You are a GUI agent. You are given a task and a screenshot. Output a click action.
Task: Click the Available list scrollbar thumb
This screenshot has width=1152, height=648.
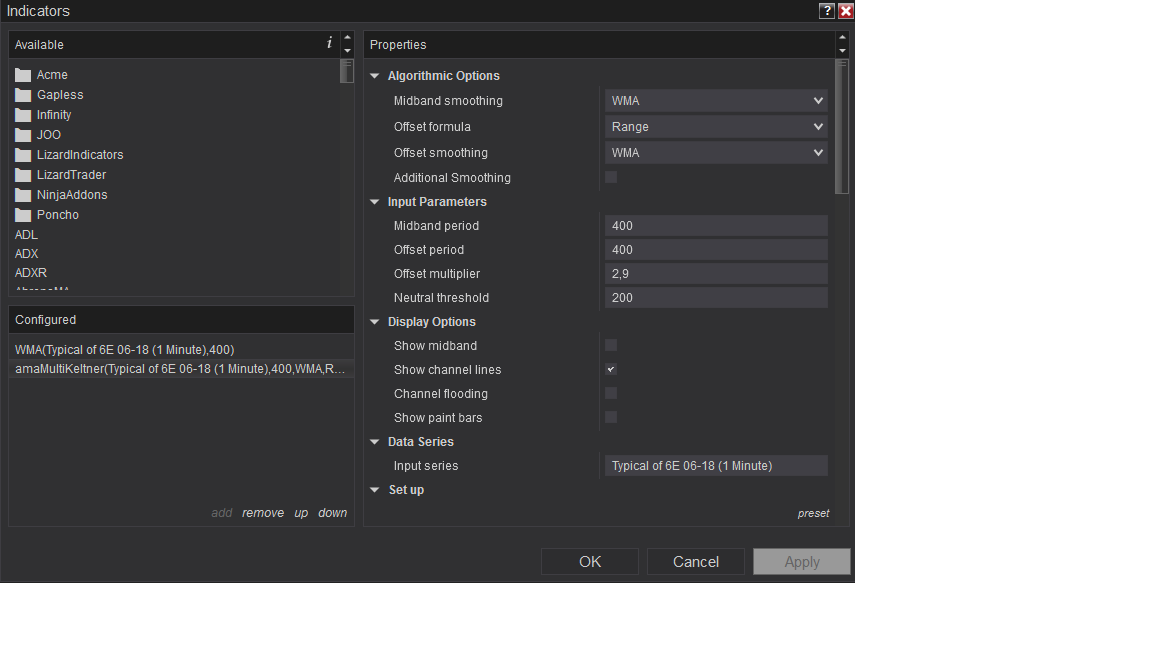click(x=347, y=71)
